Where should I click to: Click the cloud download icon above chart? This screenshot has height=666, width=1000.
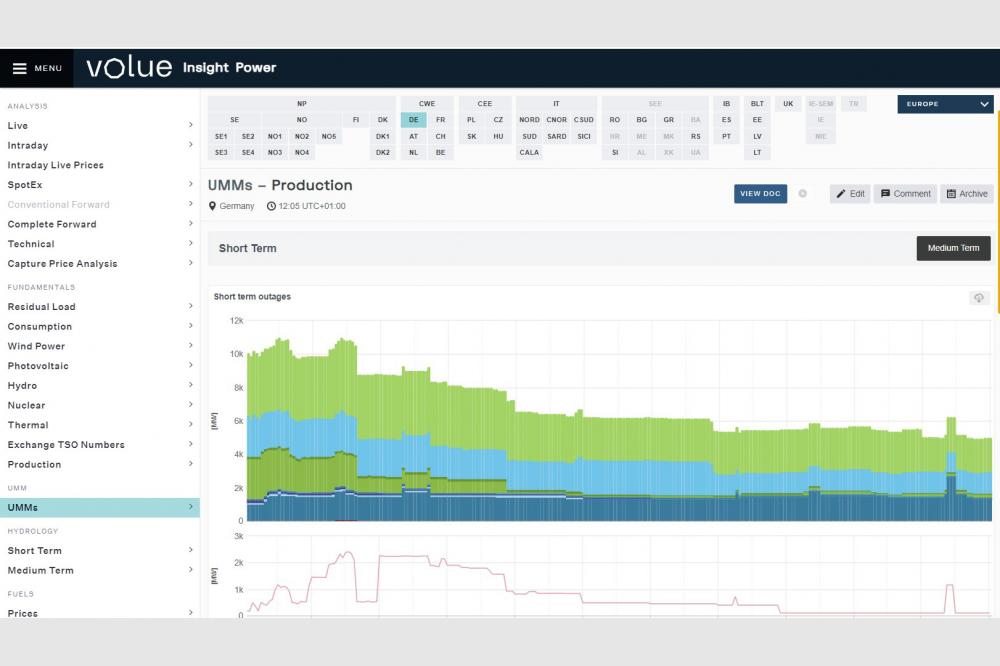pos(978,298)
